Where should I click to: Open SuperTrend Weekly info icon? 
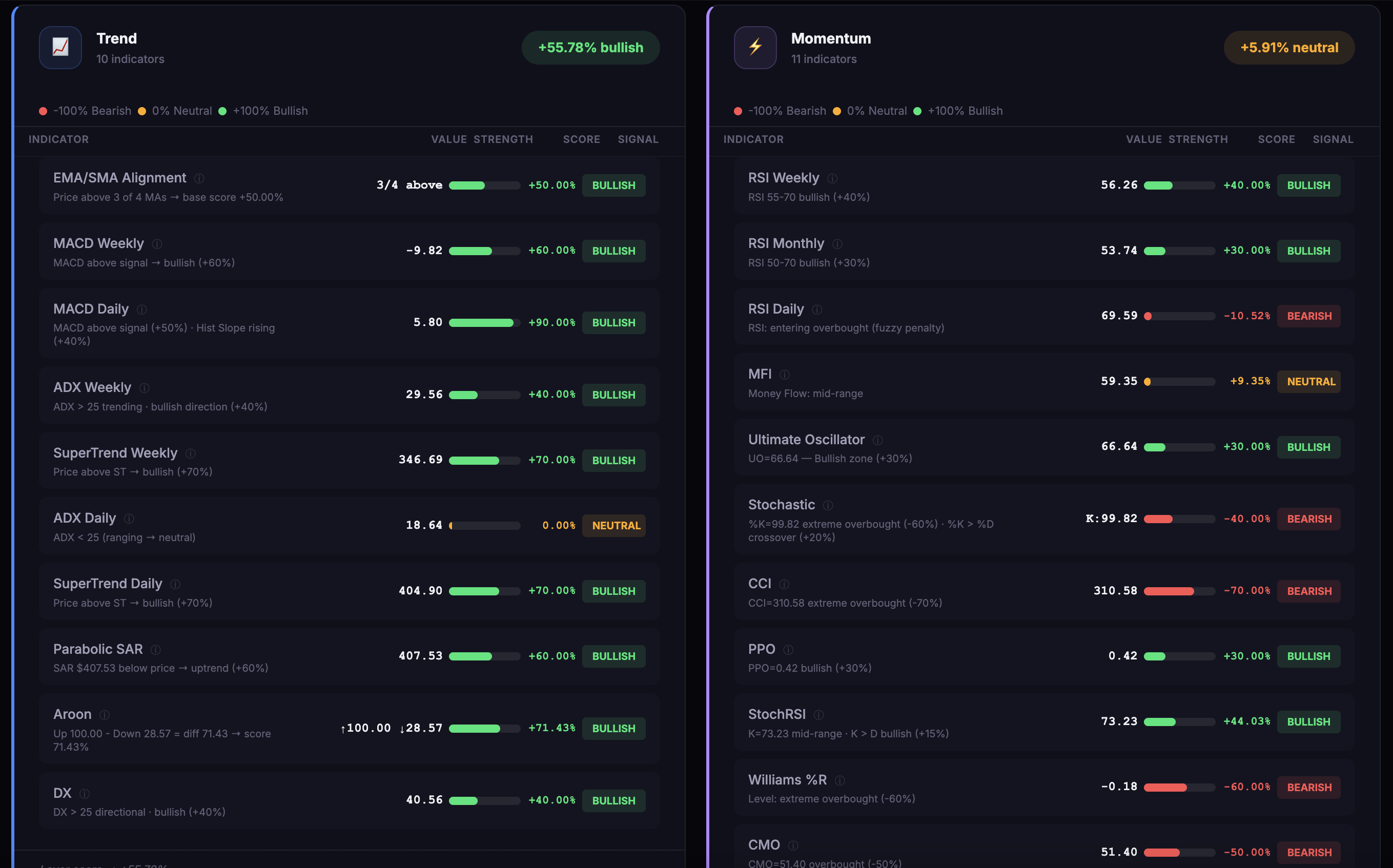191,453
